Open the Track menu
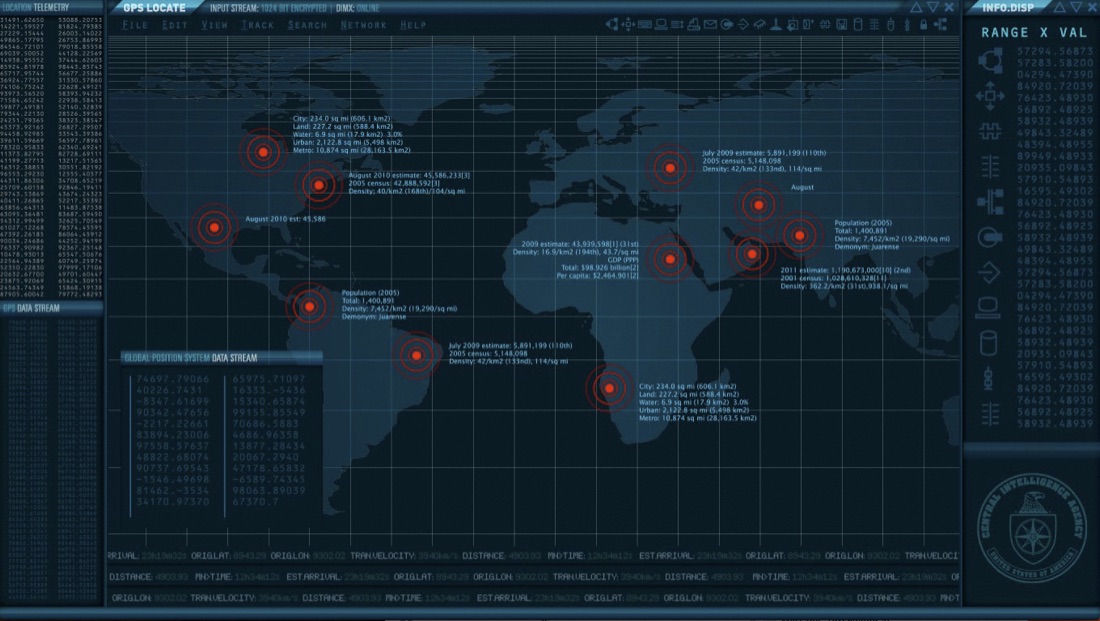The height and width of the screenshot is (621, 1100). point(257,25)
